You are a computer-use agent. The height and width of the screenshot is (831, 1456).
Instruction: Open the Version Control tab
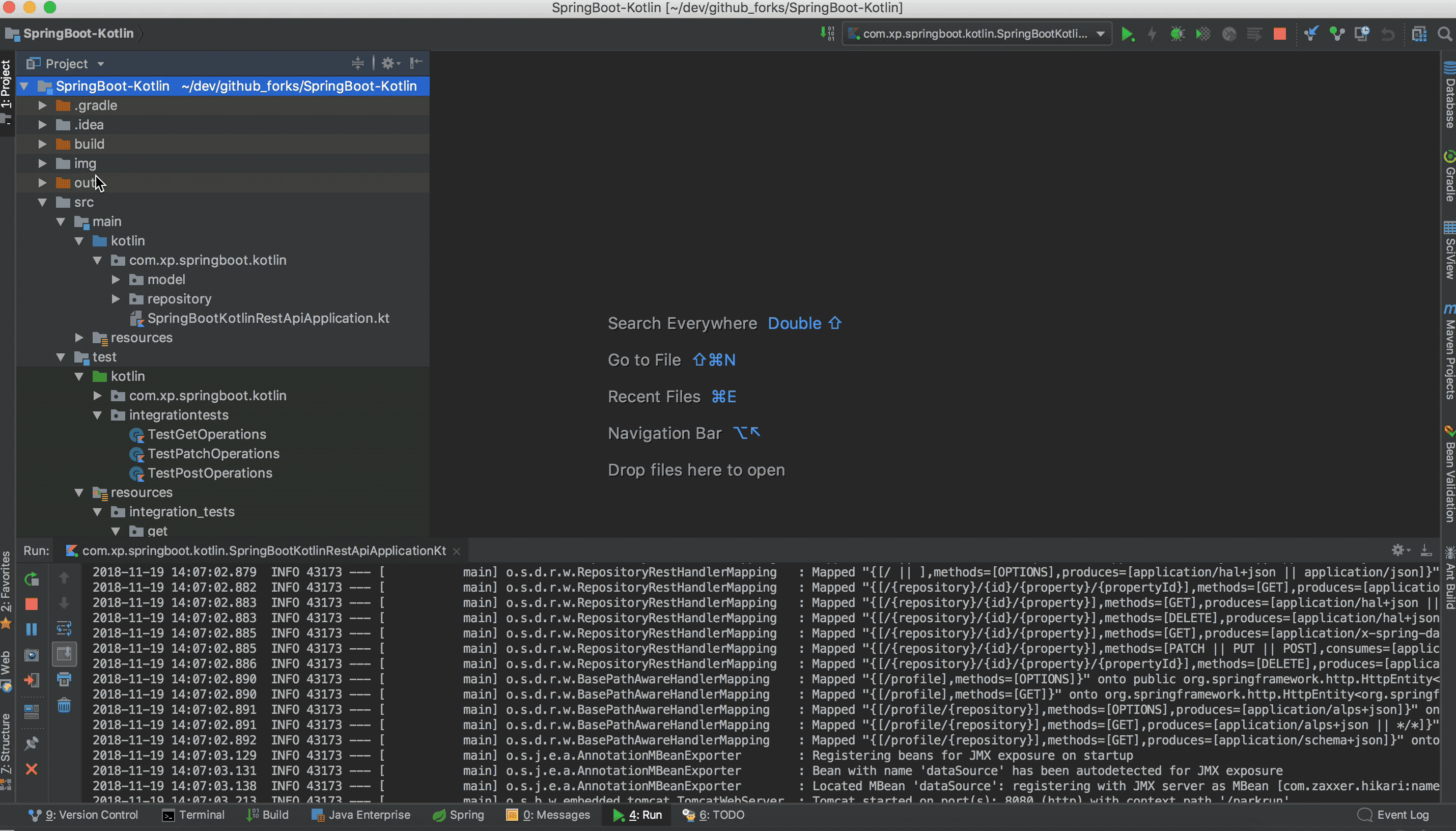coord(83,814)
